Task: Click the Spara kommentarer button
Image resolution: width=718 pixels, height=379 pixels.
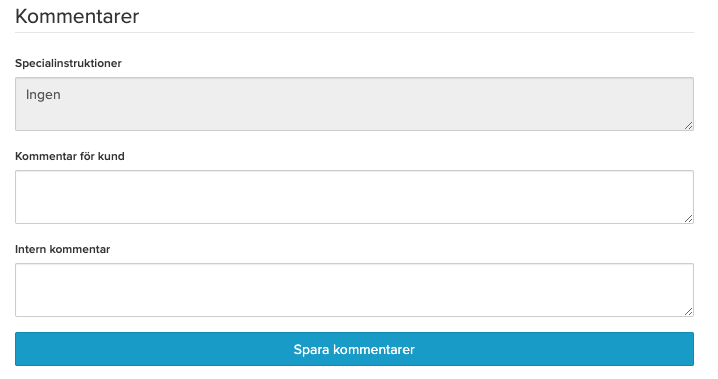Action: click(354, 349)
